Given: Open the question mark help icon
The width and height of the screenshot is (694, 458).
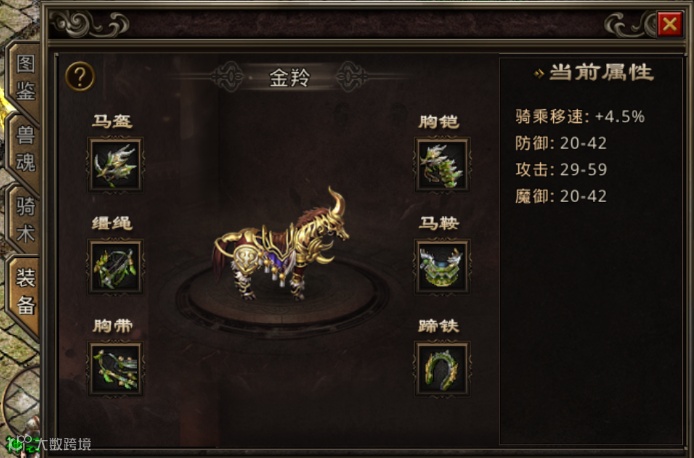Looking at the screenshot, I should [80, 77].
